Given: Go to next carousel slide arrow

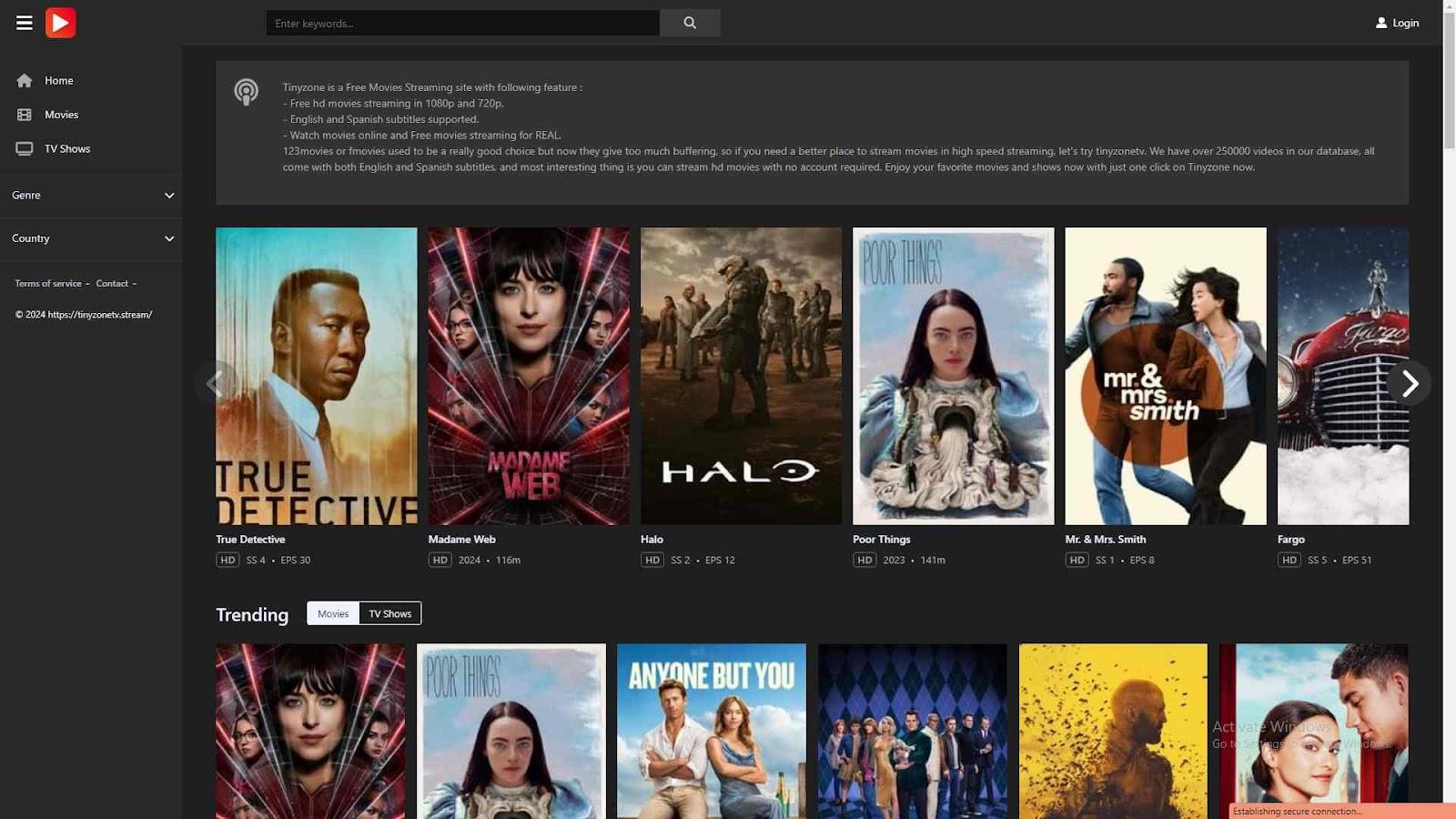Looking at the screenshot, I should pos(1409,383).
